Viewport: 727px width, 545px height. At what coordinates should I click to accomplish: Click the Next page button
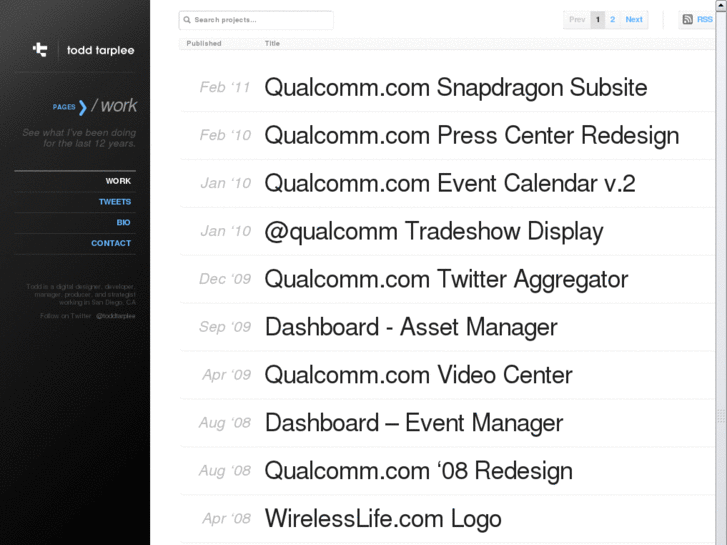tap(634, 19)
